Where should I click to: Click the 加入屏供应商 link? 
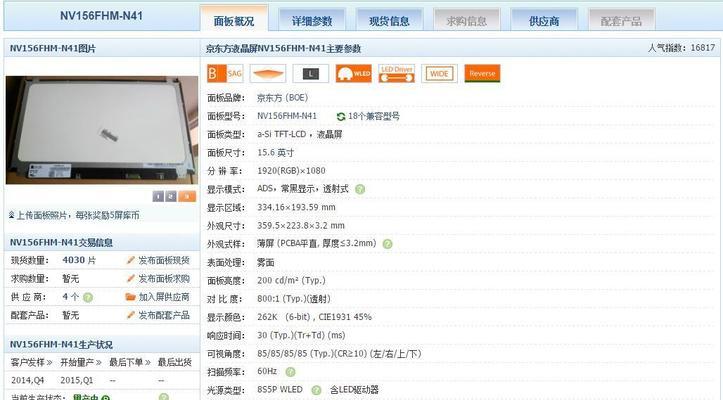(164, 297)
